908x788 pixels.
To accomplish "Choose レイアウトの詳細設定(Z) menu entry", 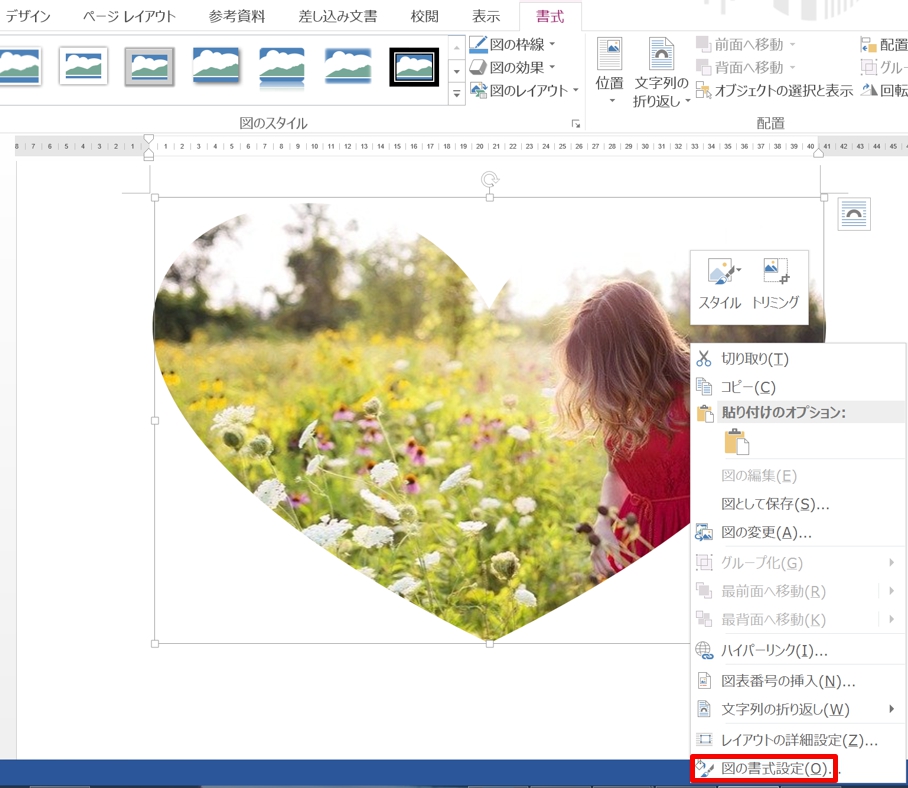I will click(799, 739).
